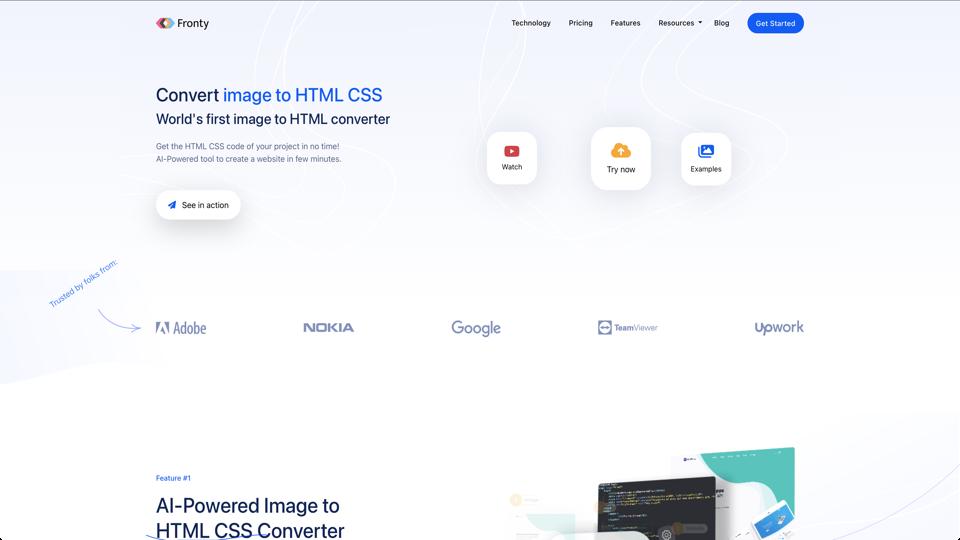The image size is (960, 540).
Task: Open the Features nav link
Action: pyautogui.click(x=625, y=23)
